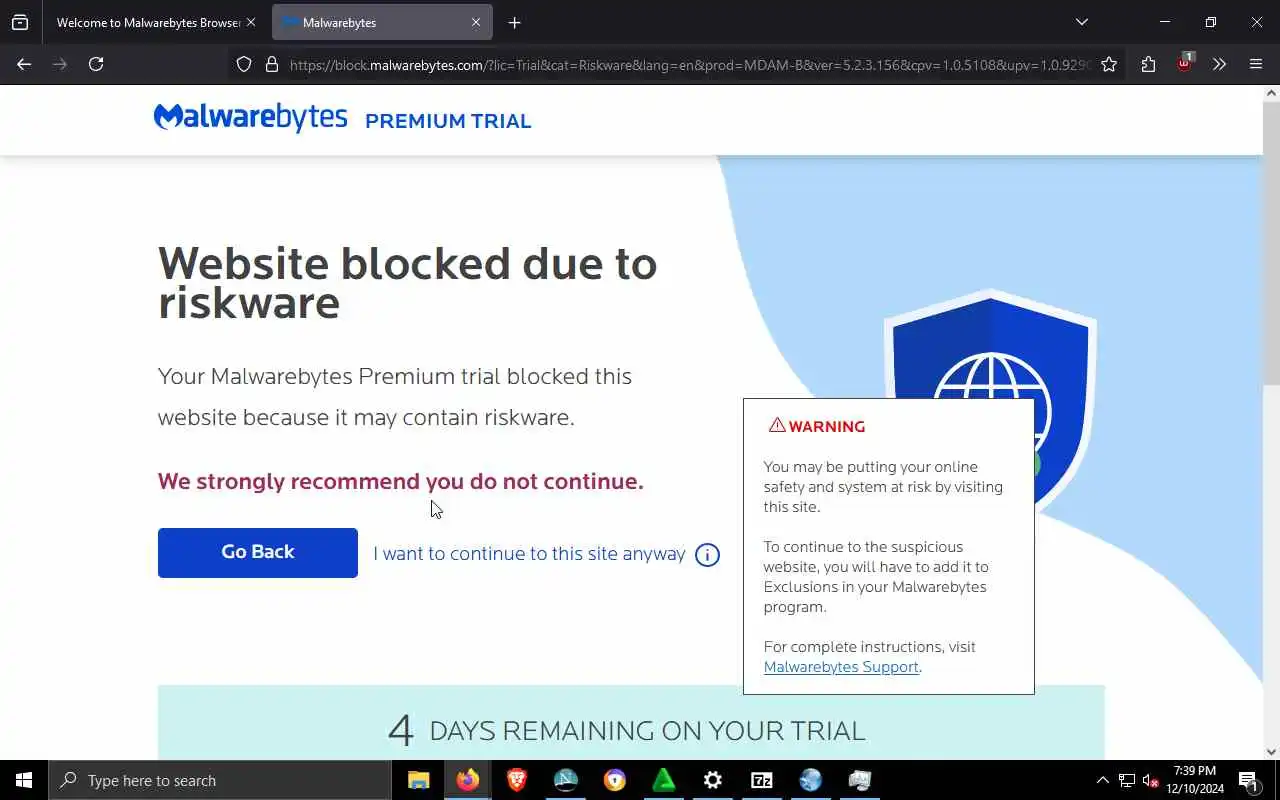1280x800 pixels.
Task: Click the Go Back button
Action: click(258, 553)
